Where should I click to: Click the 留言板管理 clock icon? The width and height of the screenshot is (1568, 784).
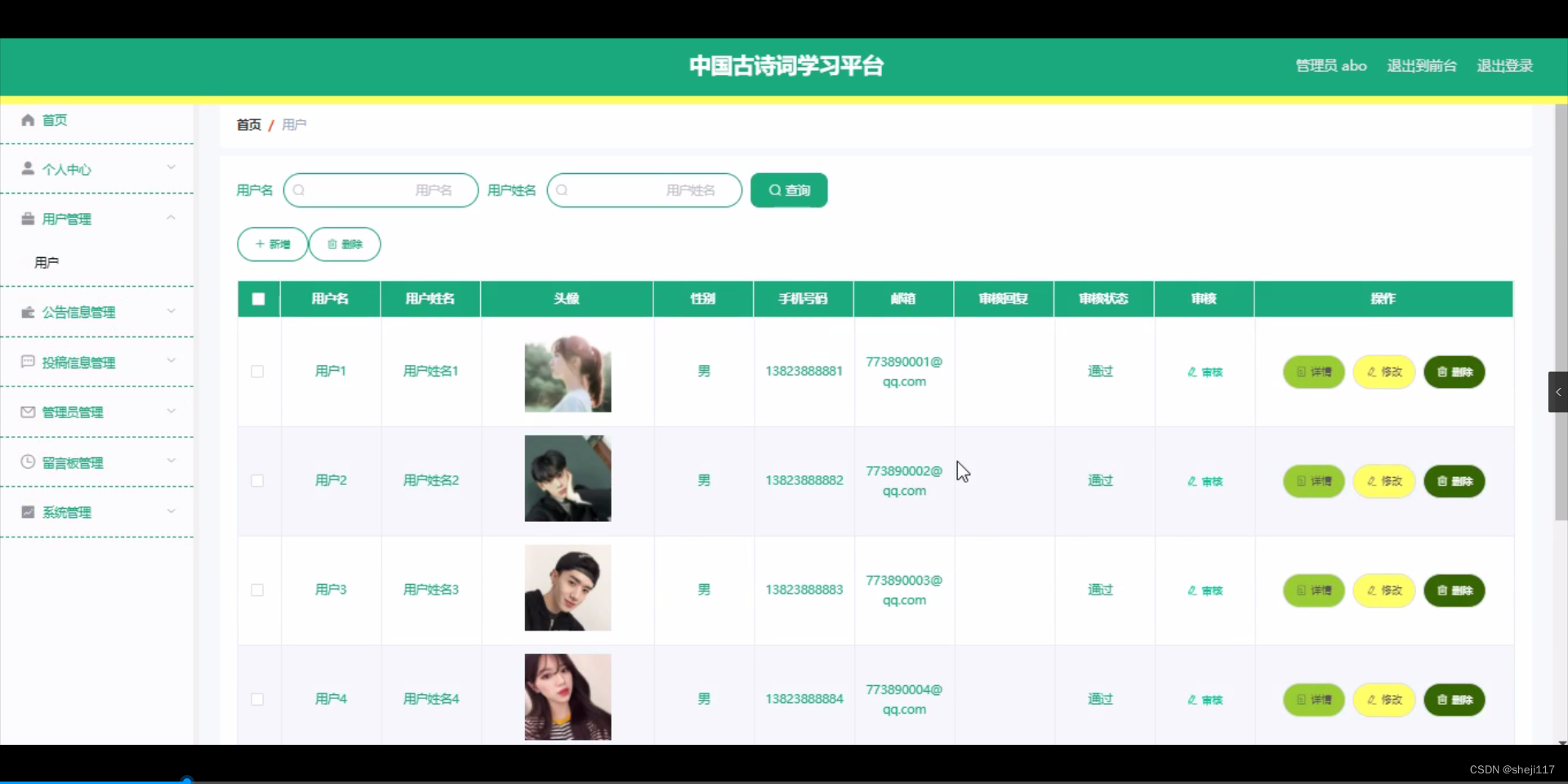[x=27, y=462]
